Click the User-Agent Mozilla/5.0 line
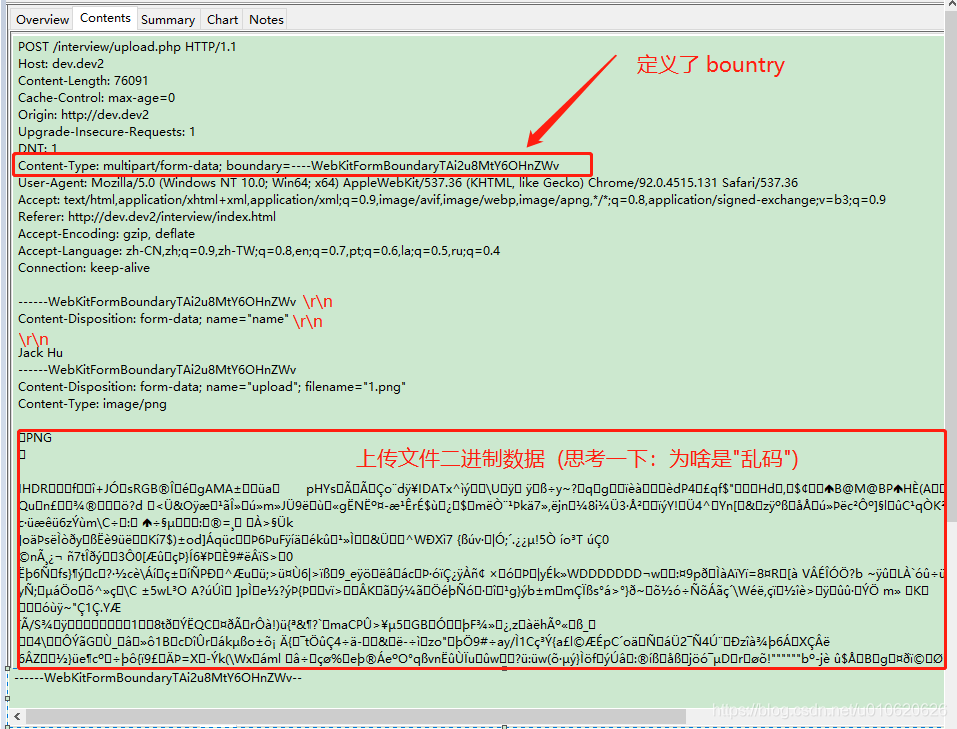The width and height of the screenshot is (957, 729). pyautogui.click(x=408, y=183)
